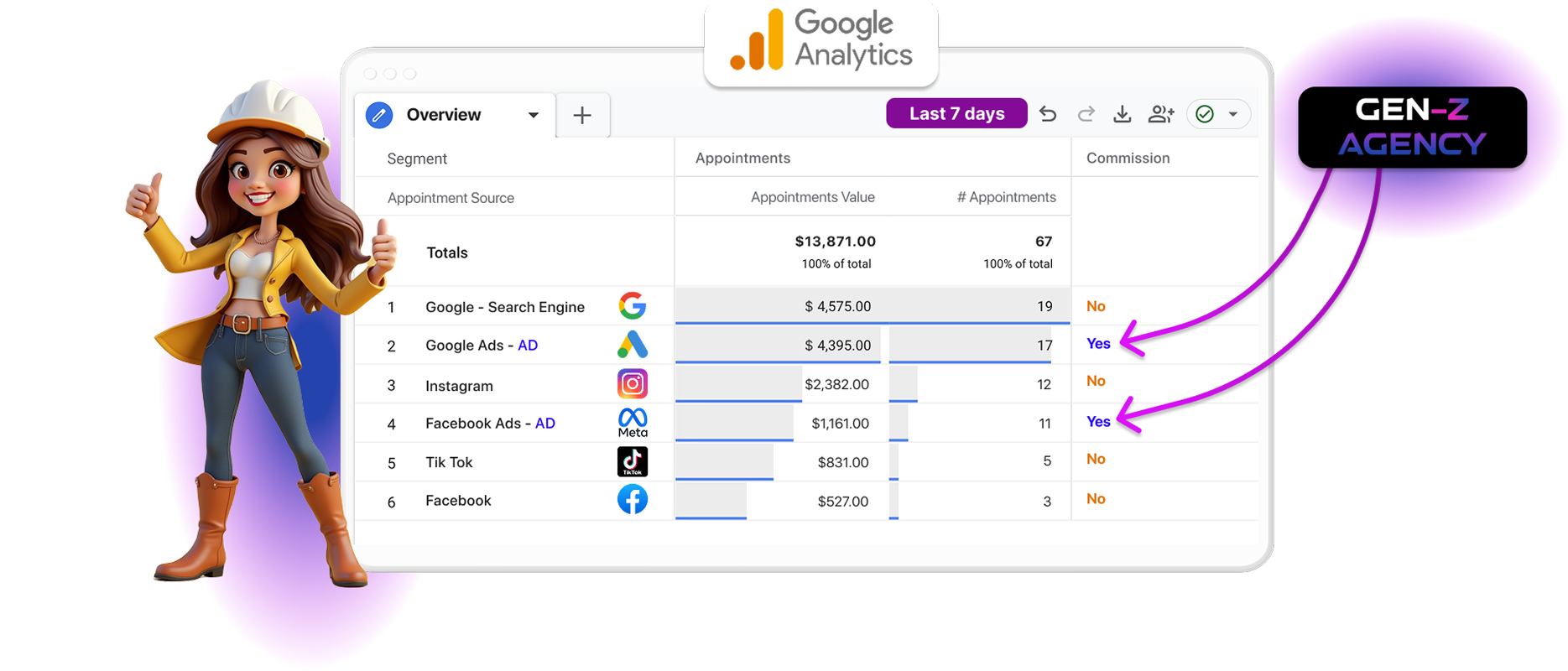The height and width of the screenshot is (671, 1568).
Task: Click the green checkmark status icon
Action: (x=1205, y=114)
